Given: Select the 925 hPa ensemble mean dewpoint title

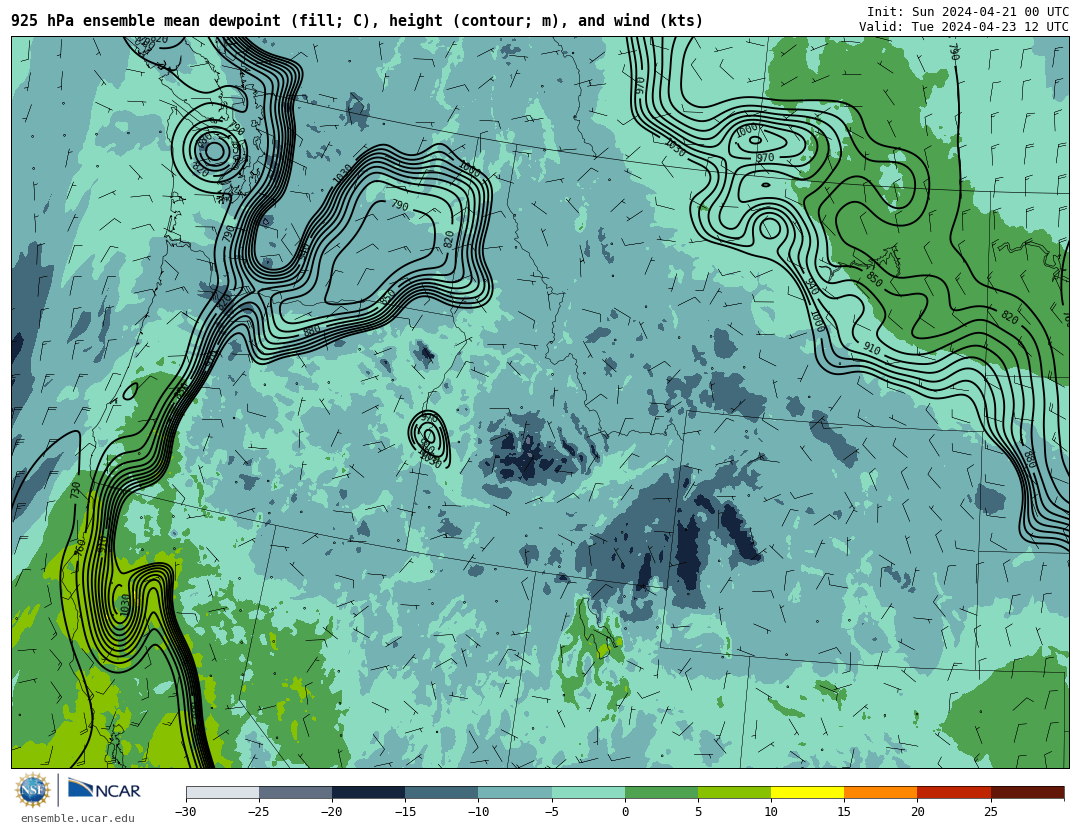Looking at the screenshot, I should (x=357, y=21).
